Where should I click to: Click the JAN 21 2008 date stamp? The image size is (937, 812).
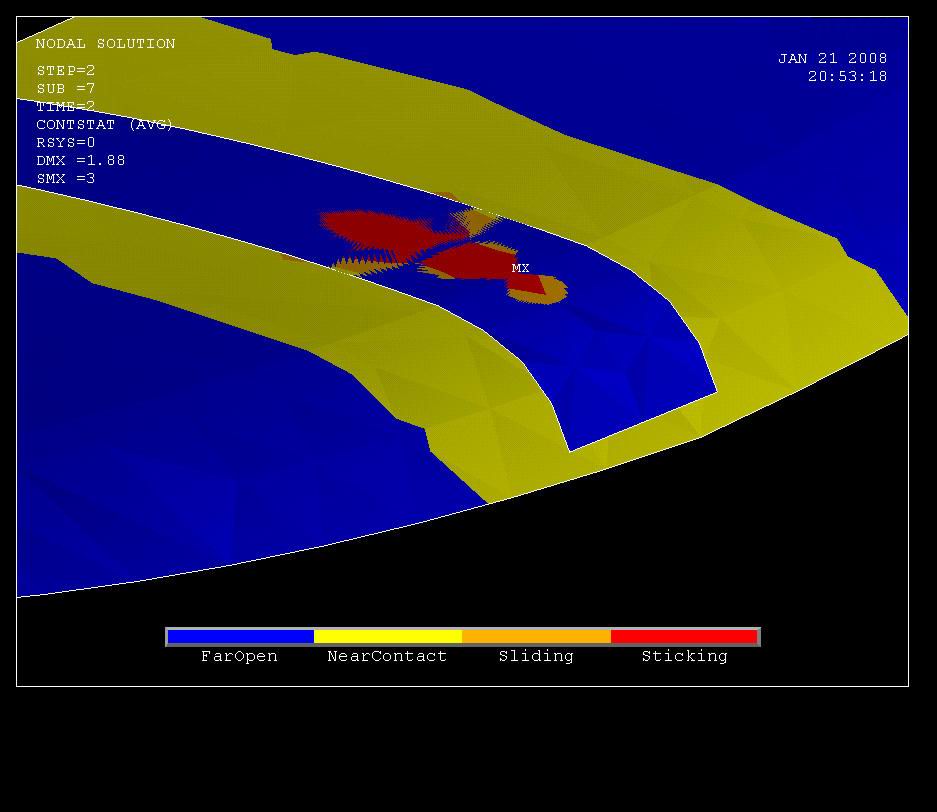tap(832, 58)
